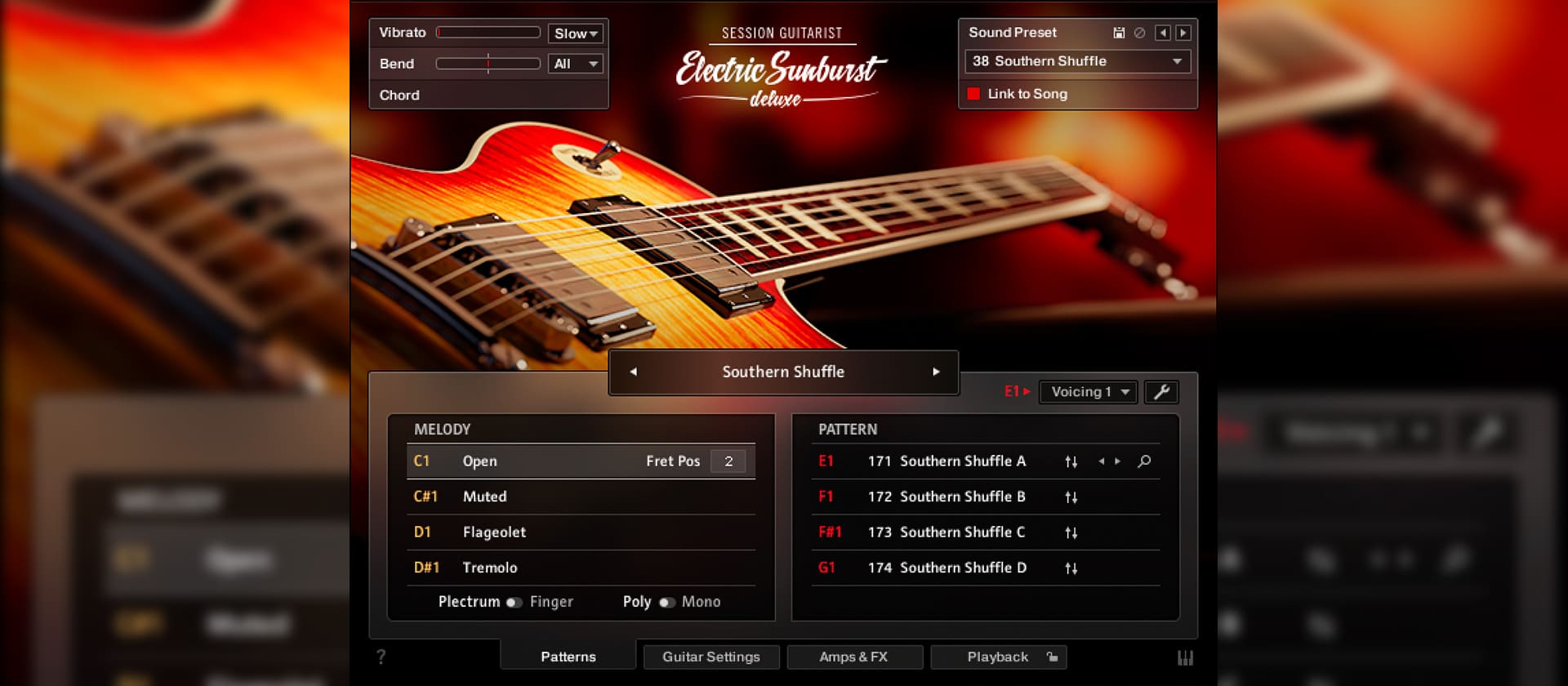Click the MELODY section header
The width and height of the screenshot is (1568, 686).
coord(442,430)
